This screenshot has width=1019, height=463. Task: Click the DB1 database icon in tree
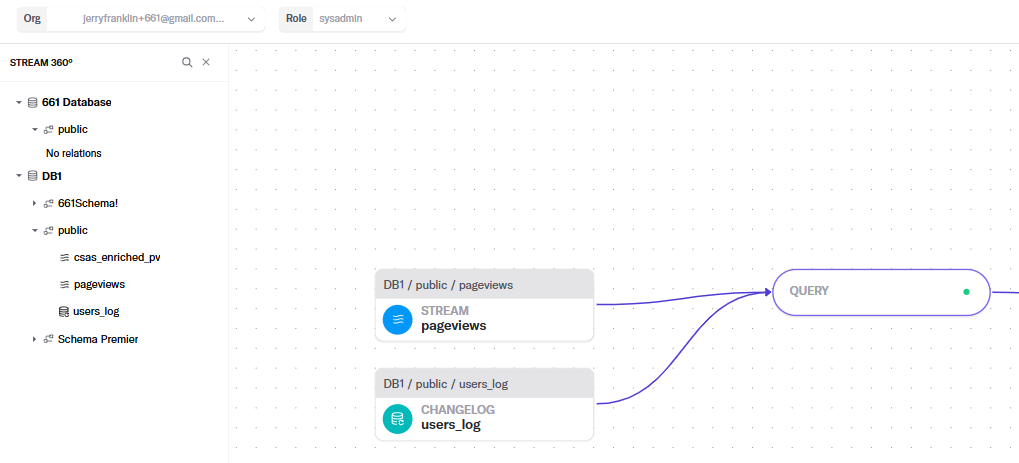coord(32,176)
